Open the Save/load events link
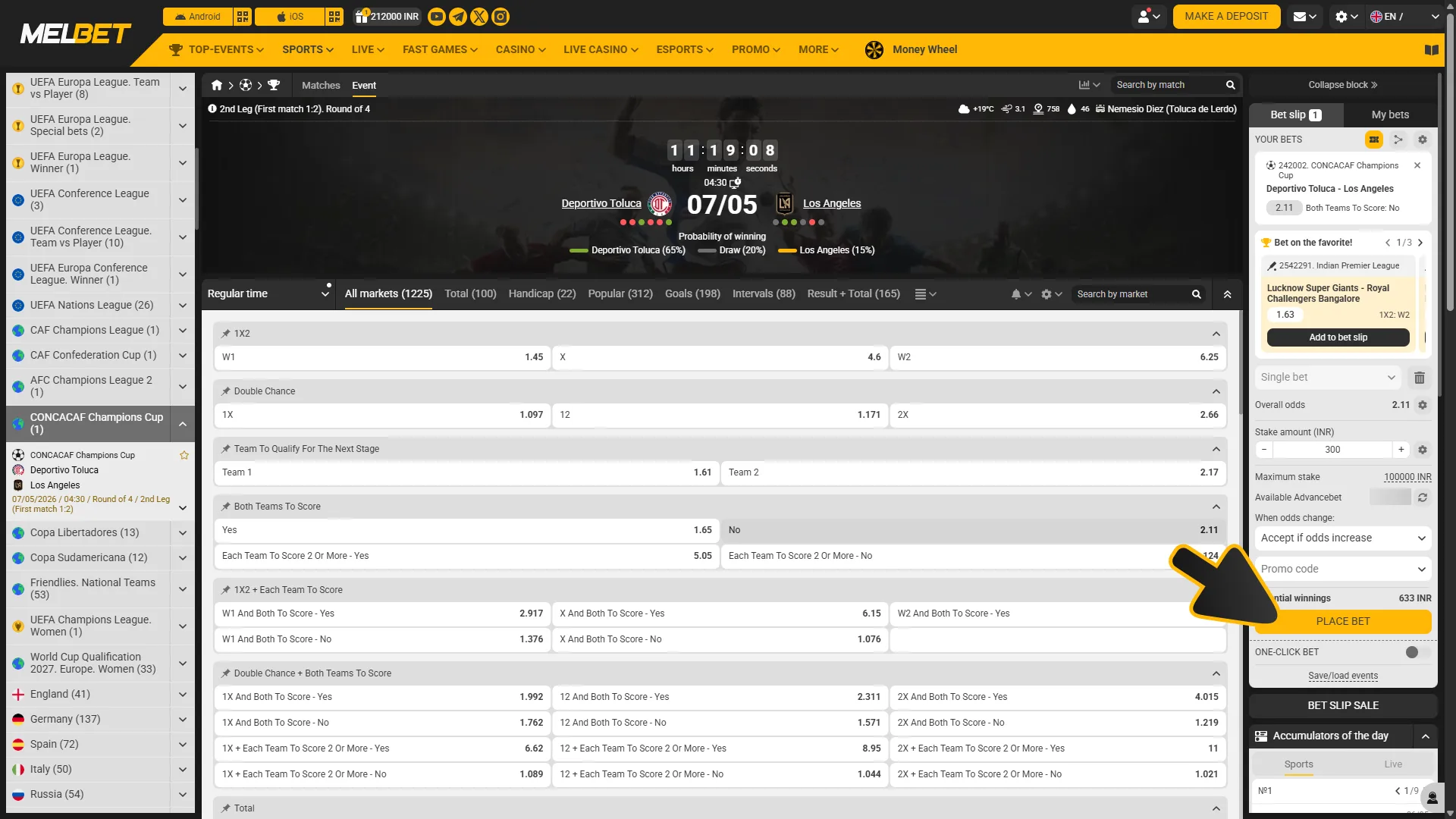 [x=1343, y=676]
